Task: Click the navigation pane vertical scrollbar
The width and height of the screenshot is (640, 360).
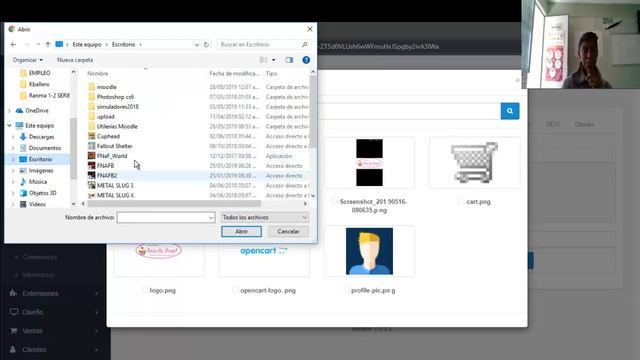Action: point(73,148)
